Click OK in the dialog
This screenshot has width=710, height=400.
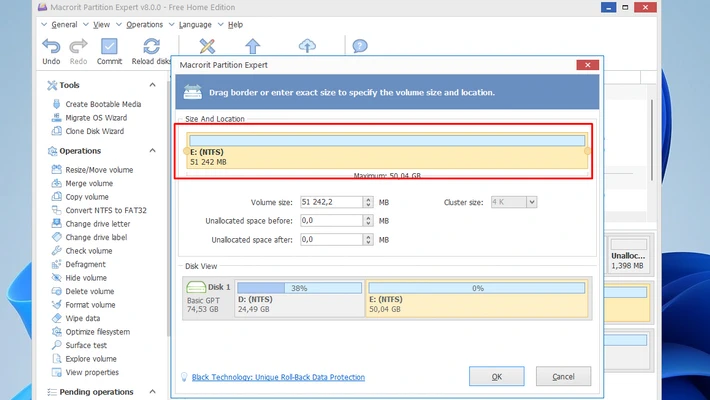click(x=497, y=376)
